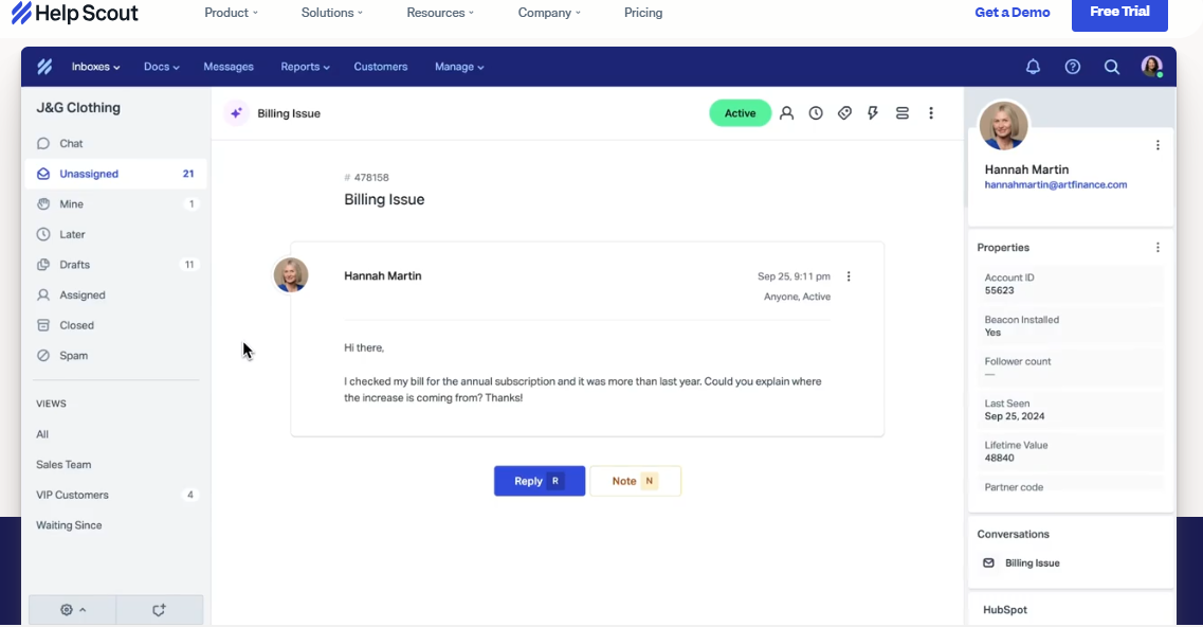Click Last Seen Sep 25, 2024
1204x627 pixels.
tap(1014, 416)
